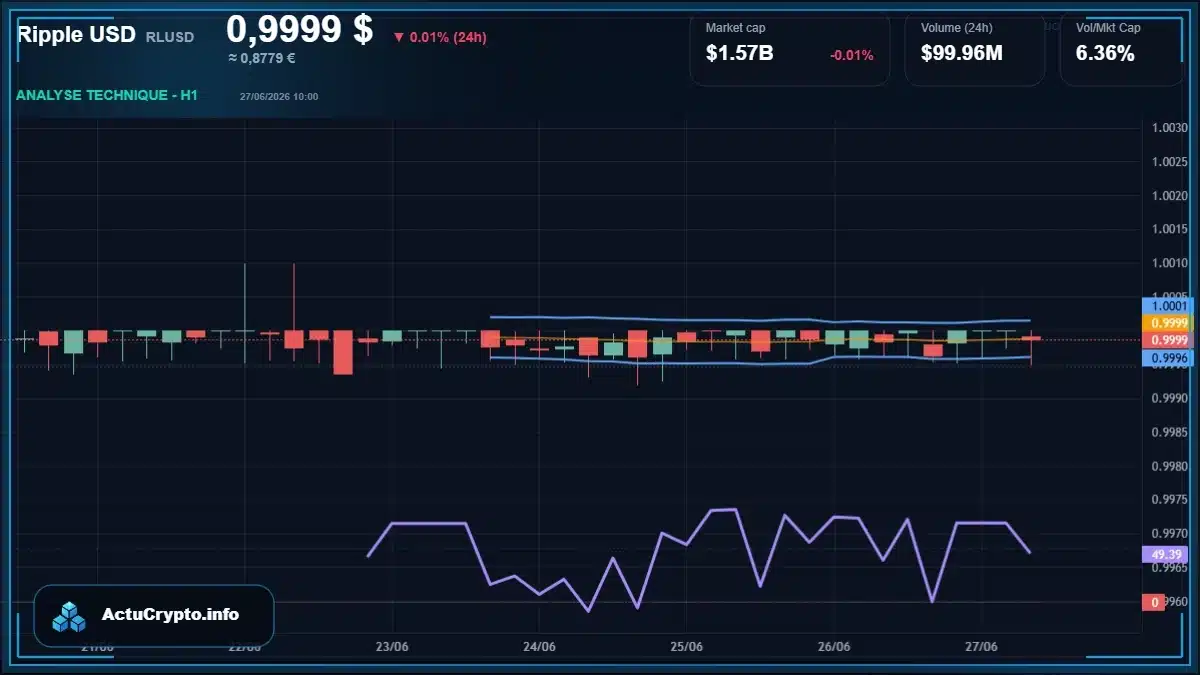This screenshot has width=1200, height=675.
Task: Click the 0.9990 price axis label
Action: (1169, 399)
